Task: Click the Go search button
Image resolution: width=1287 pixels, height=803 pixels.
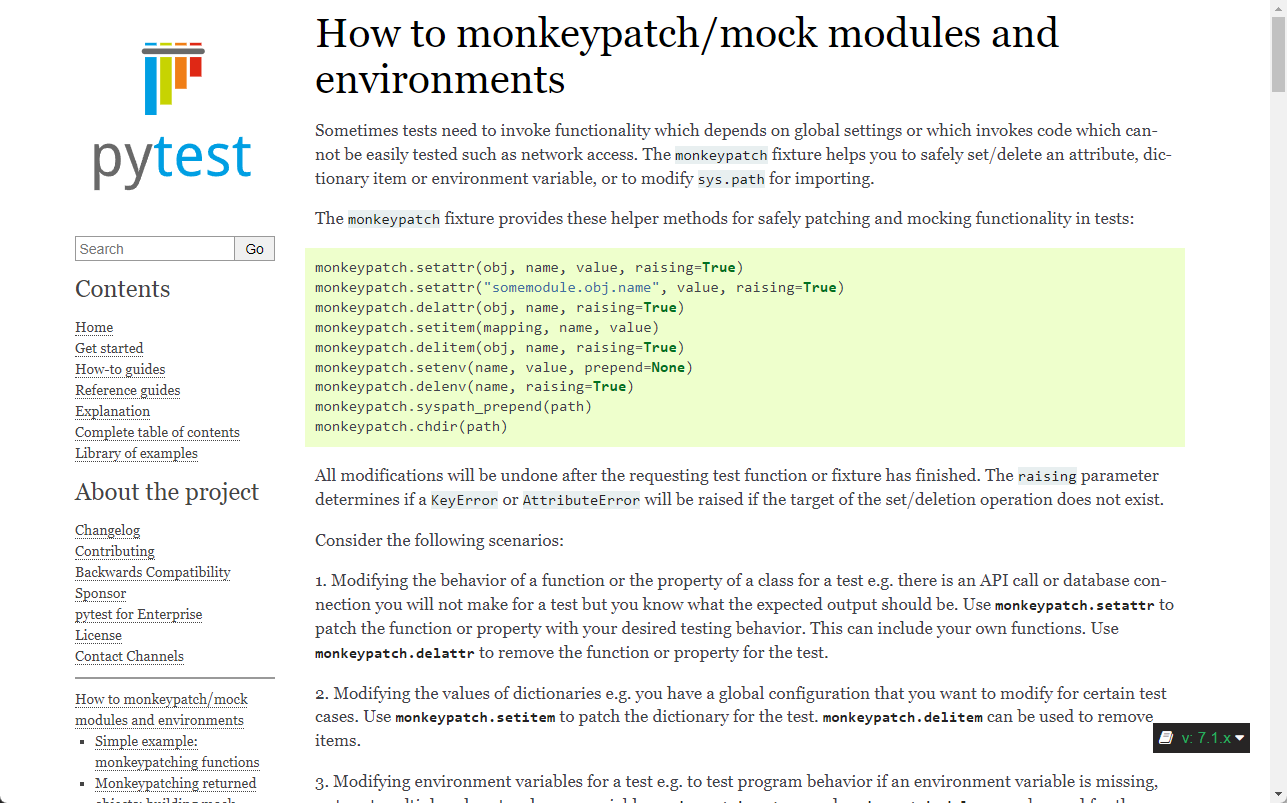Action: (x=255, y=249)
